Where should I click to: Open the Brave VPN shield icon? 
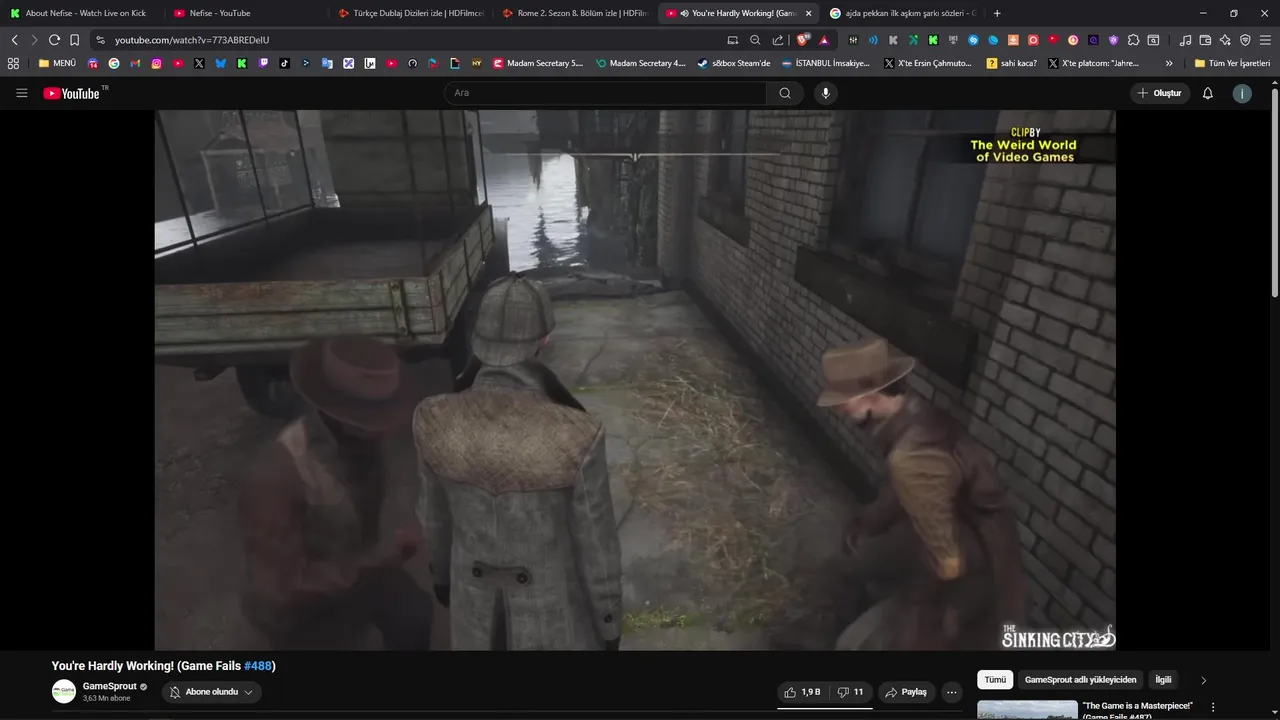click(x=1245, y=40)
